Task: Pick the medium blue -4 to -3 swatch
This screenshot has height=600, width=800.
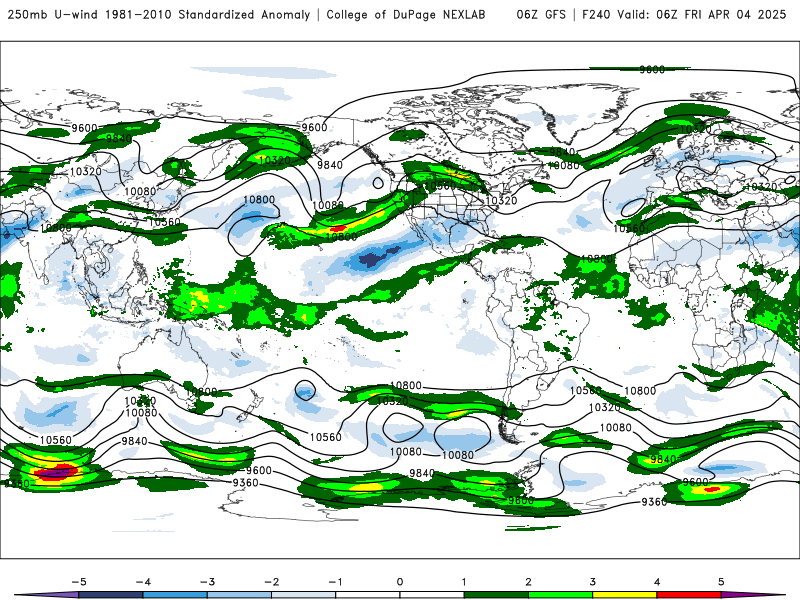Action: coord(175,595)
